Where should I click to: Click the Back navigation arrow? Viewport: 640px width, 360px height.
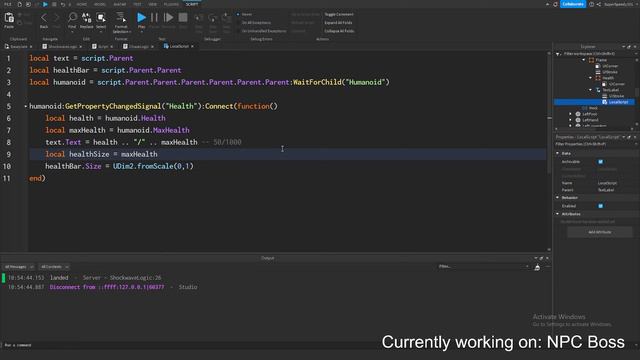coord(44,18)
